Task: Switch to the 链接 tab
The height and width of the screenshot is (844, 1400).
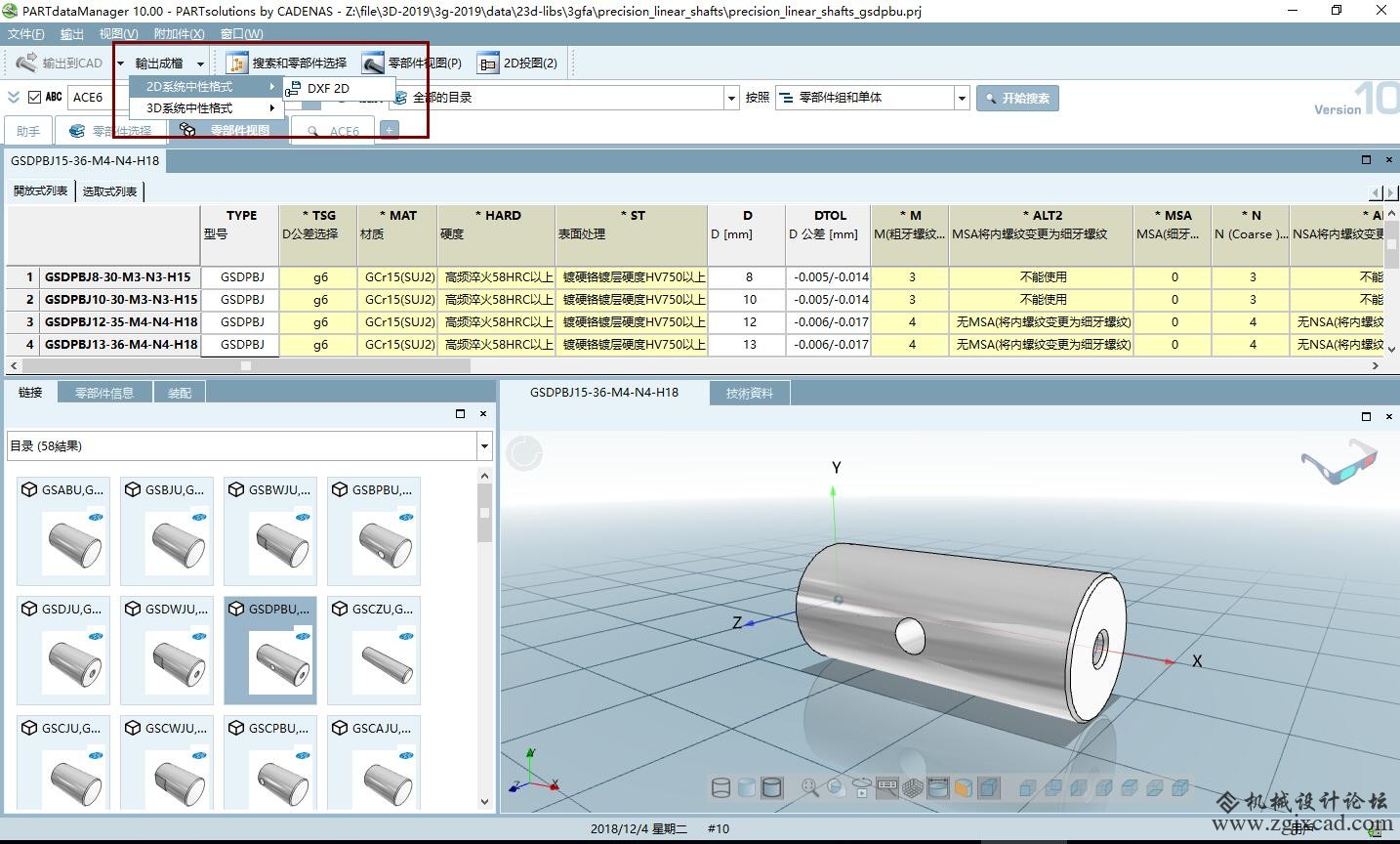Action: [30, 393]
